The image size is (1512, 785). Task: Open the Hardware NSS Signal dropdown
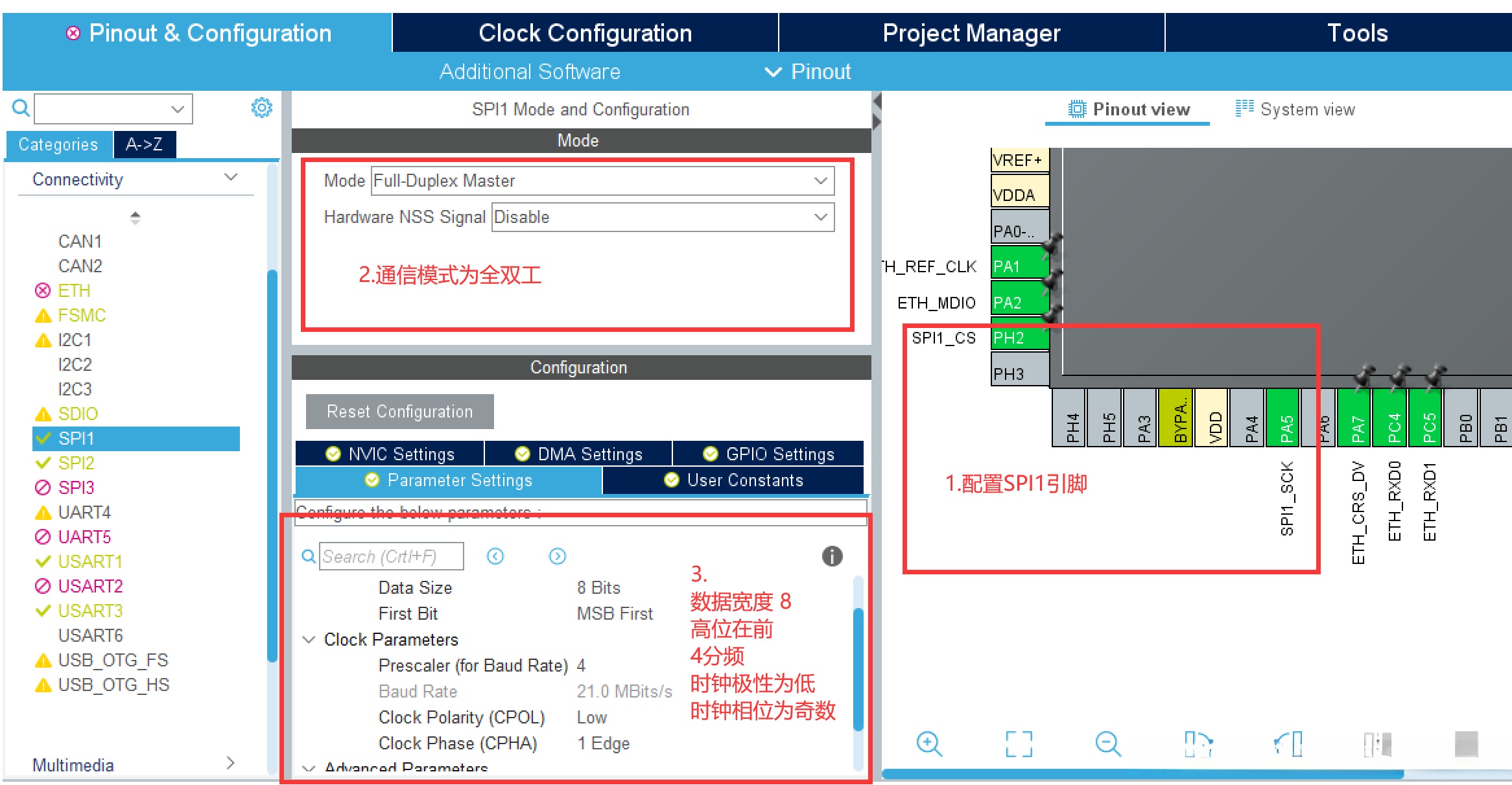tap(662, 217)
